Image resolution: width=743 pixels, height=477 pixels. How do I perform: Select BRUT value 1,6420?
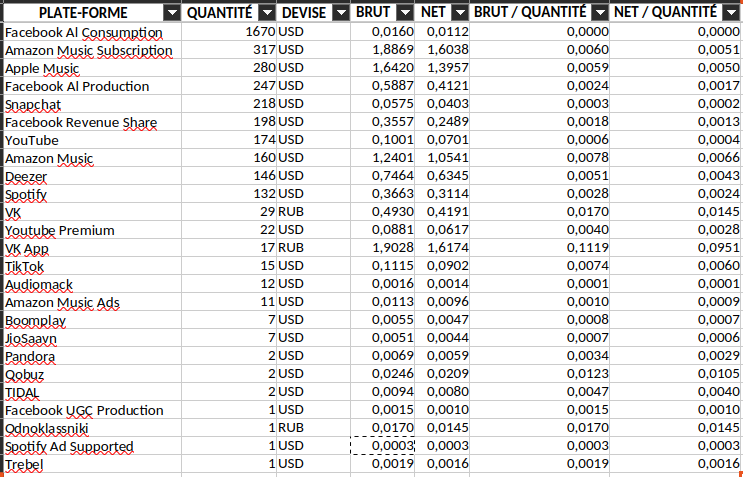pos(382,68)
